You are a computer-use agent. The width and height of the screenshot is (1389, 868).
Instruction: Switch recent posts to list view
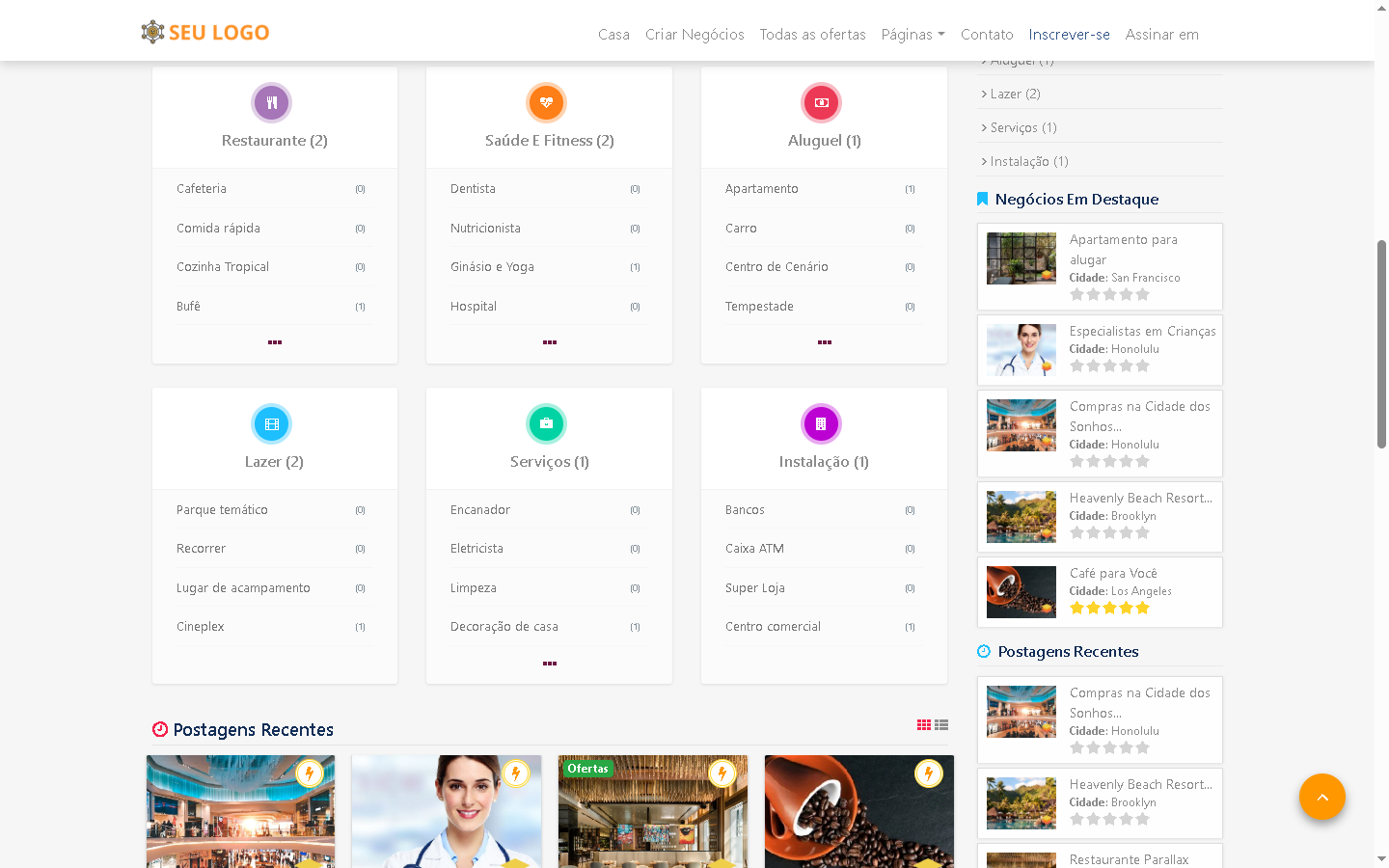coord(941,725)
